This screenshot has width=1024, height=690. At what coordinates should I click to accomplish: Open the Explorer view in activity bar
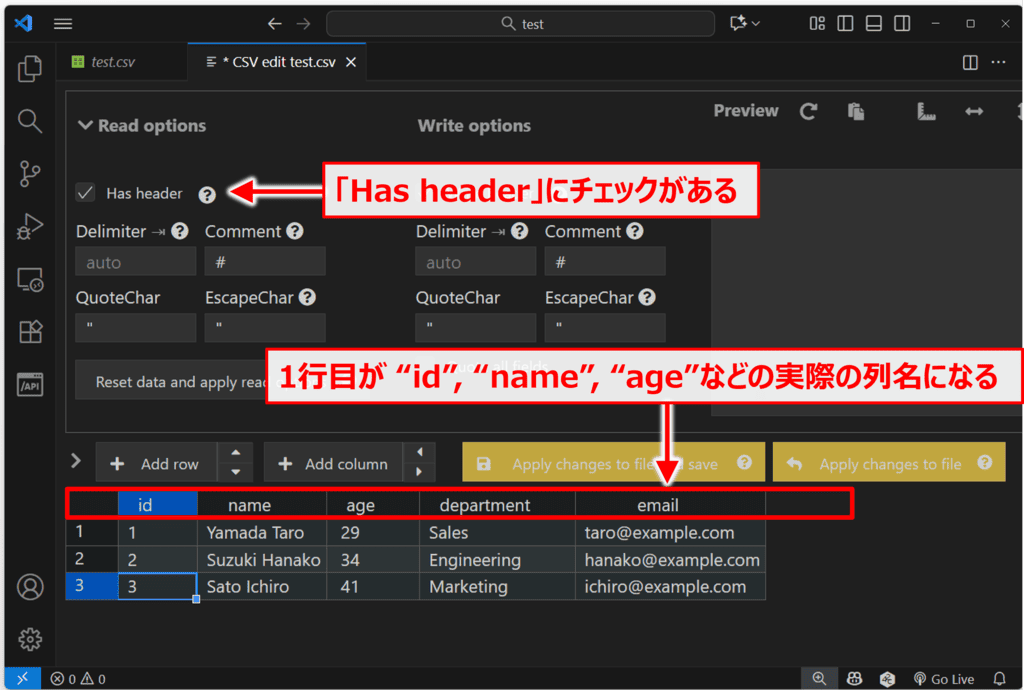coord(30,69)
